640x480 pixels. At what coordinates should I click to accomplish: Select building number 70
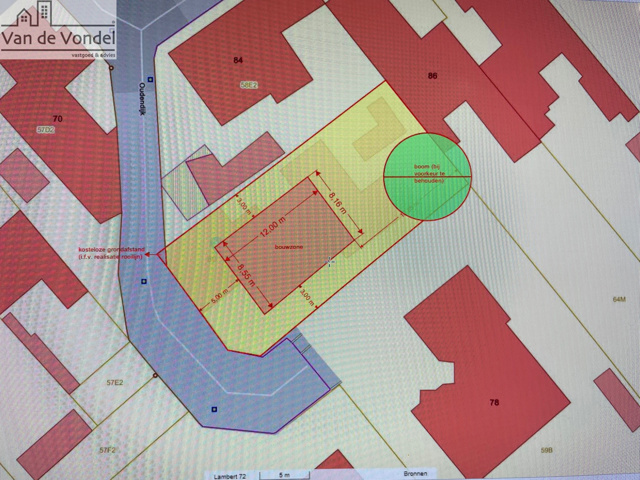tap(57, 119)
